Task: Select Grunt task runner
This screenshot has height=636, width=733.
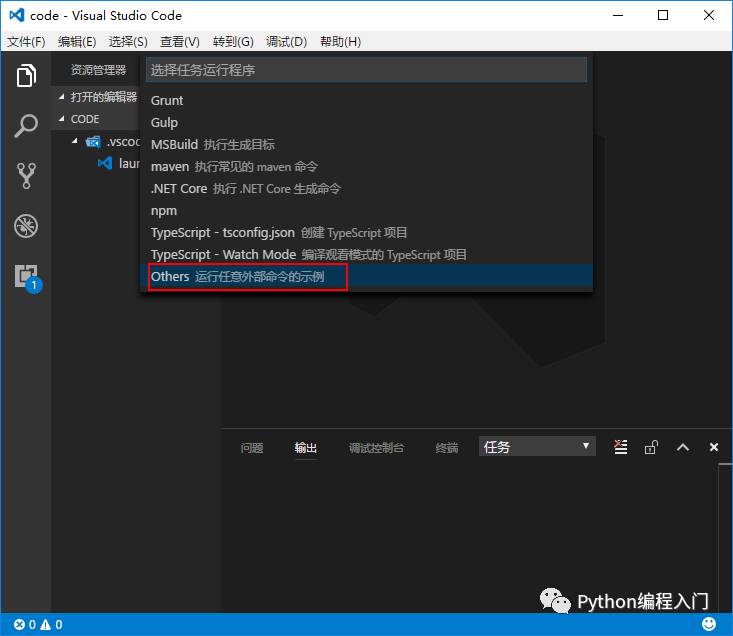Action: [366, 100]
